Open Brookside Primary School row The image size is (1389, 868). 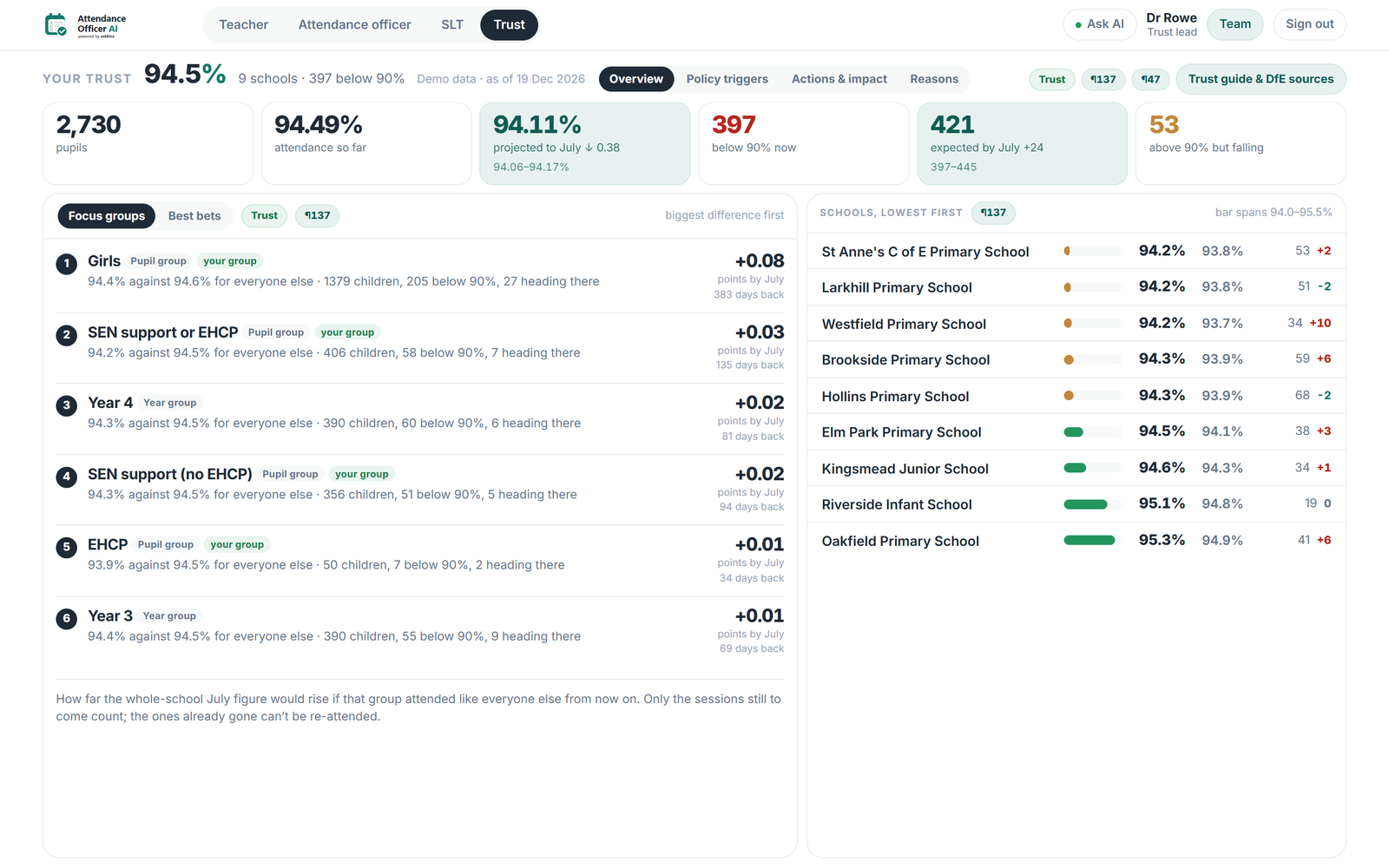(x=1076, y=359)
